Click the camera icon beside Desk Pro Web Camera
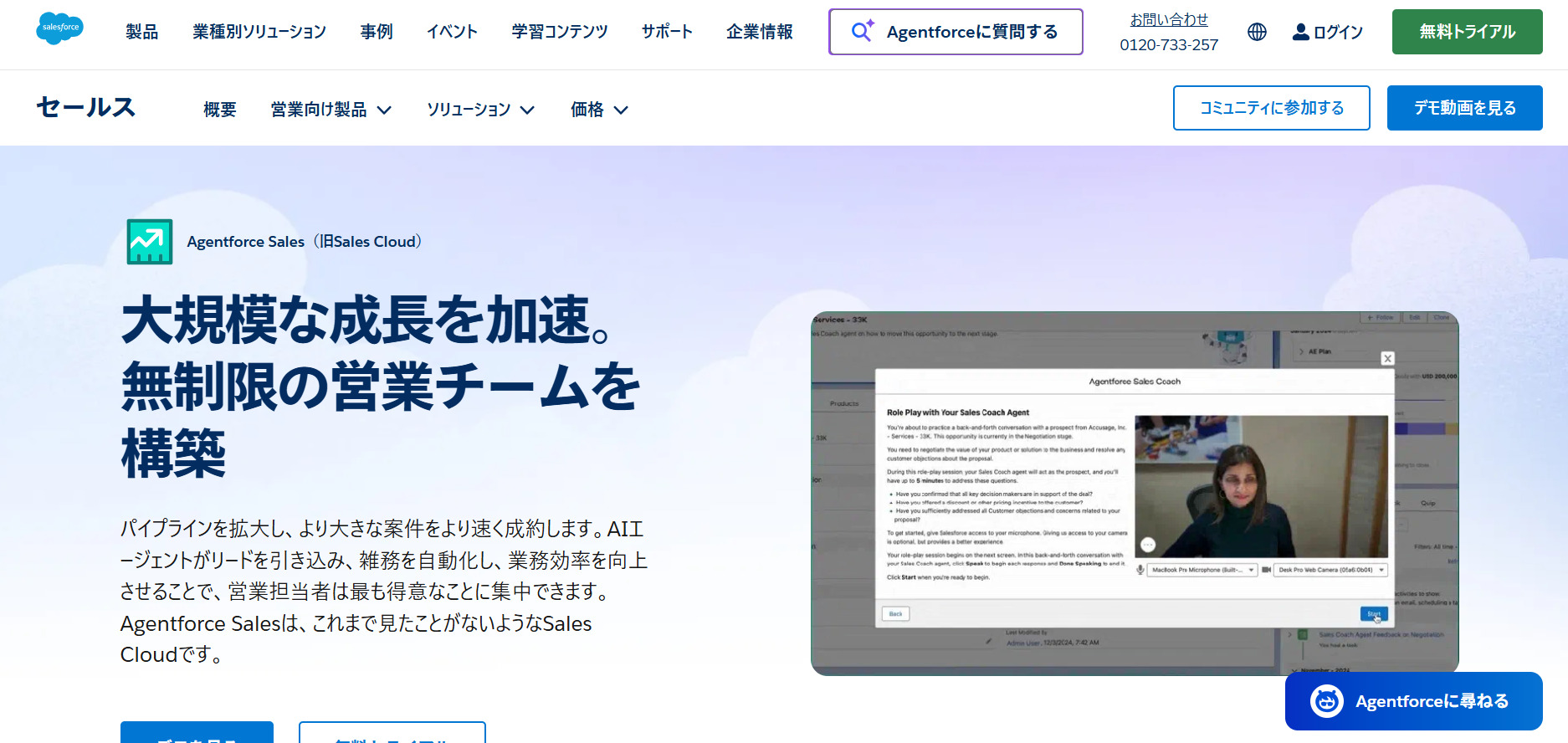 point(1267,570)
